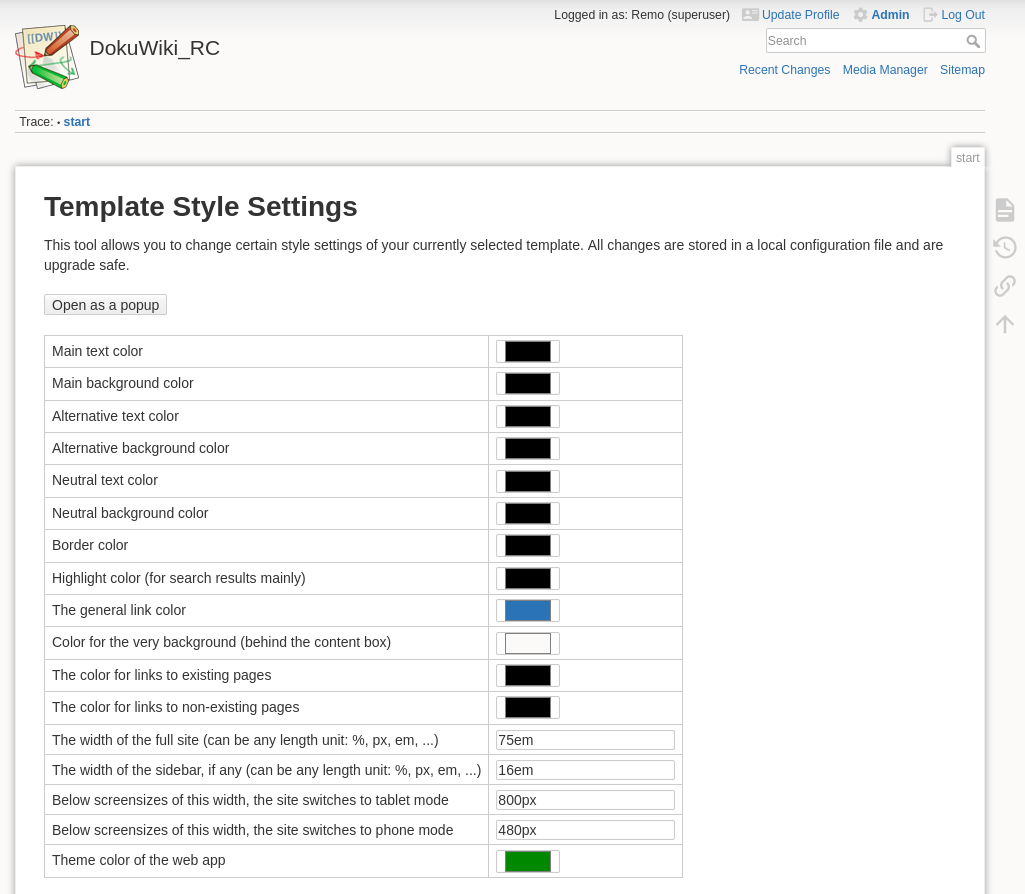Follow the start link in the Trace breadcrumb

click(76, 122)
